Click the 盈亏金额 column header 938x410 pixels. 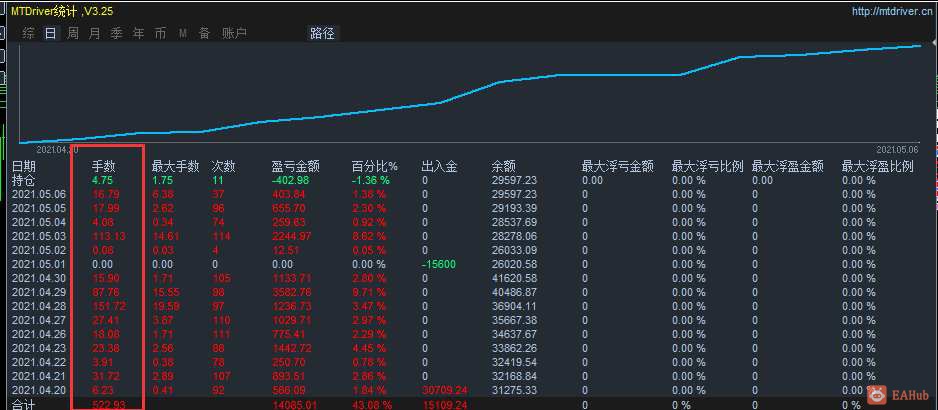(x=296, y=167)
